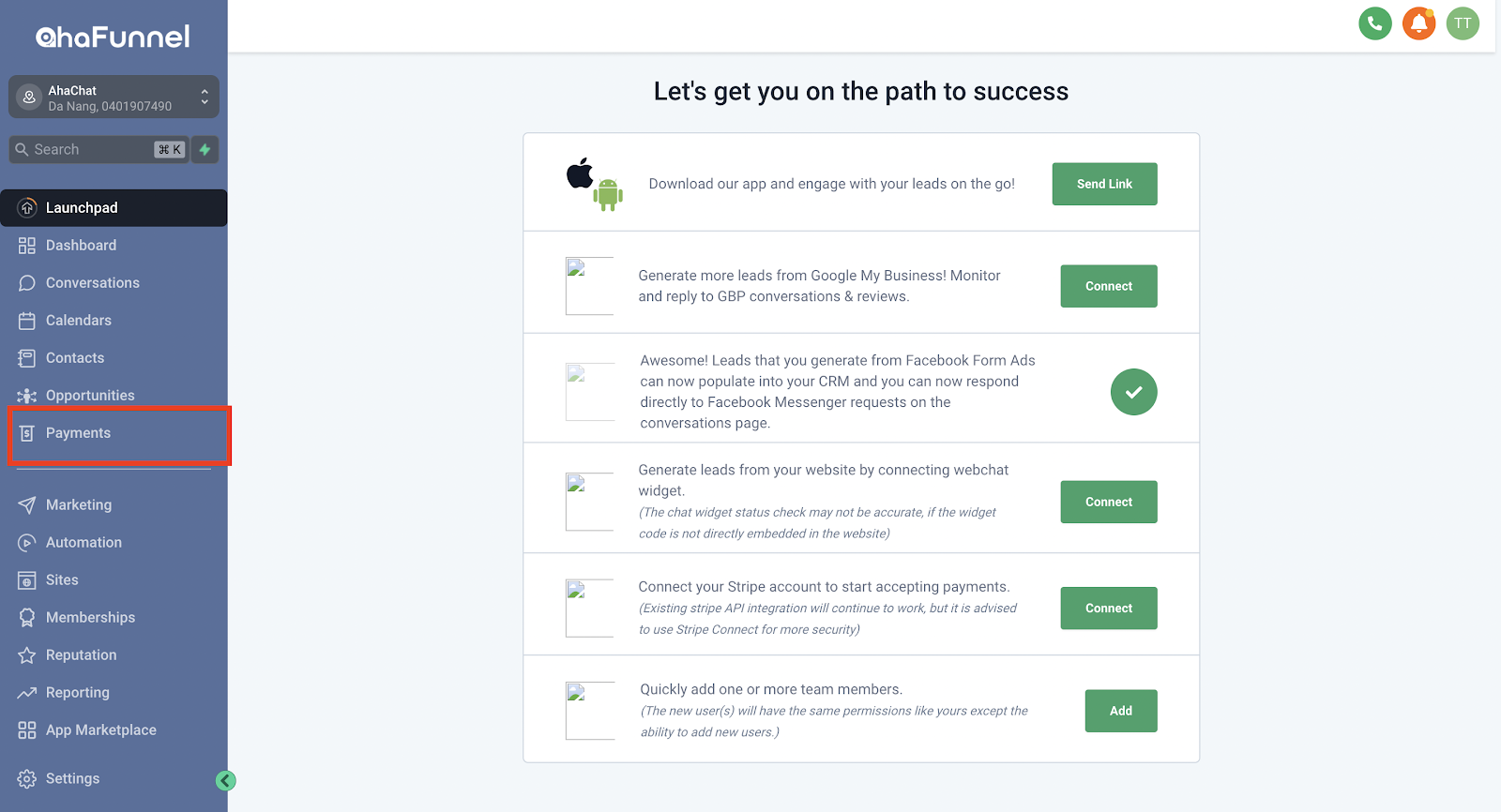Click the green Facebook connected checkmark
The width and height of the screenshot is (1501, 812).
(x=1133, y=392)
